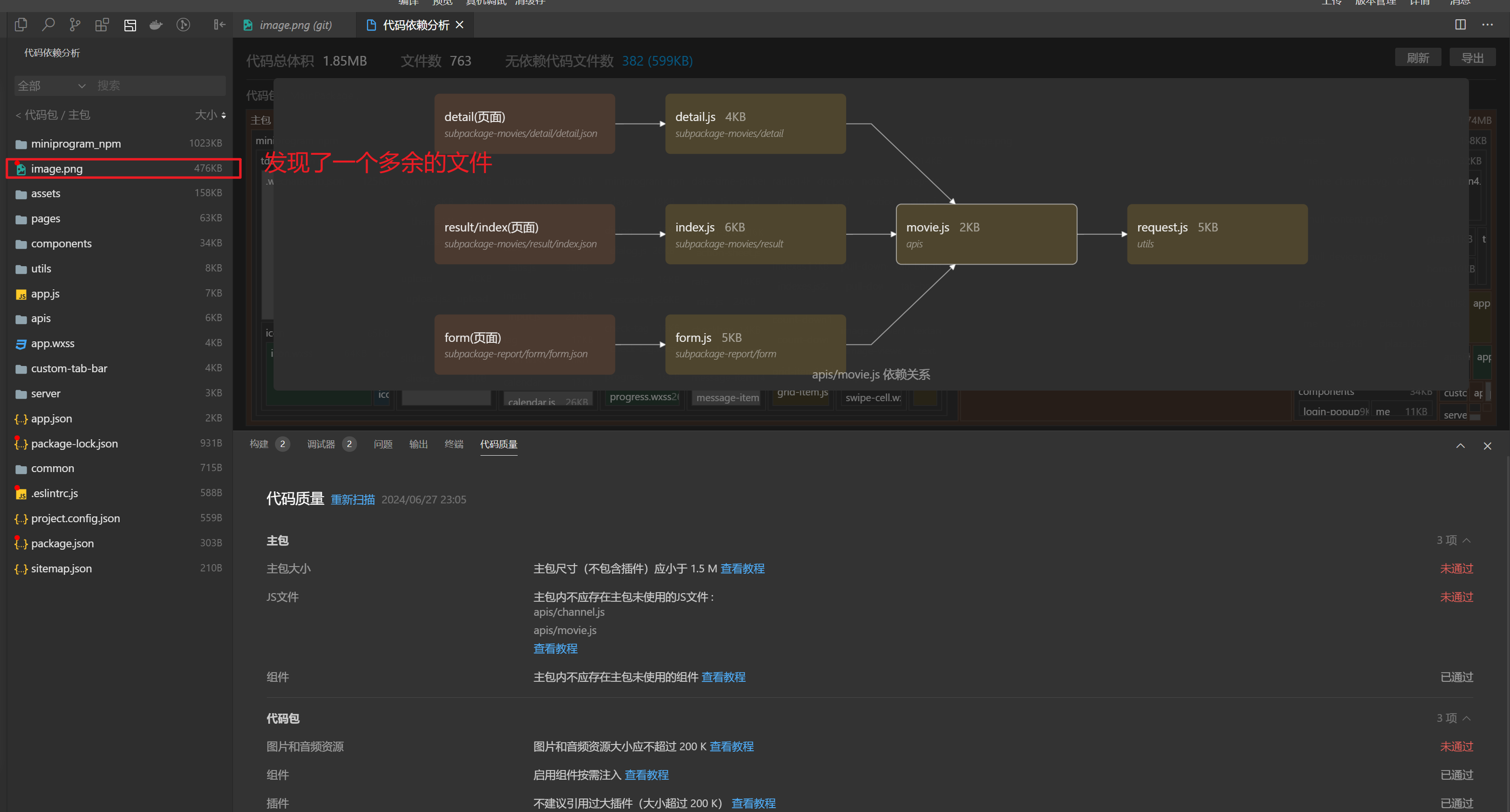Switch to the 终端 panel tab
Screen dimensions: 1510x812
pos(453,444)
